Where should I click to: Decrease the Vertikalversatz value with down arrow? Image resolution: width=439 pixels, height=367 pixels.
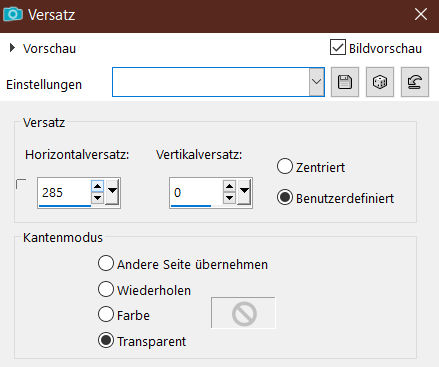click(x=229, y=198)
